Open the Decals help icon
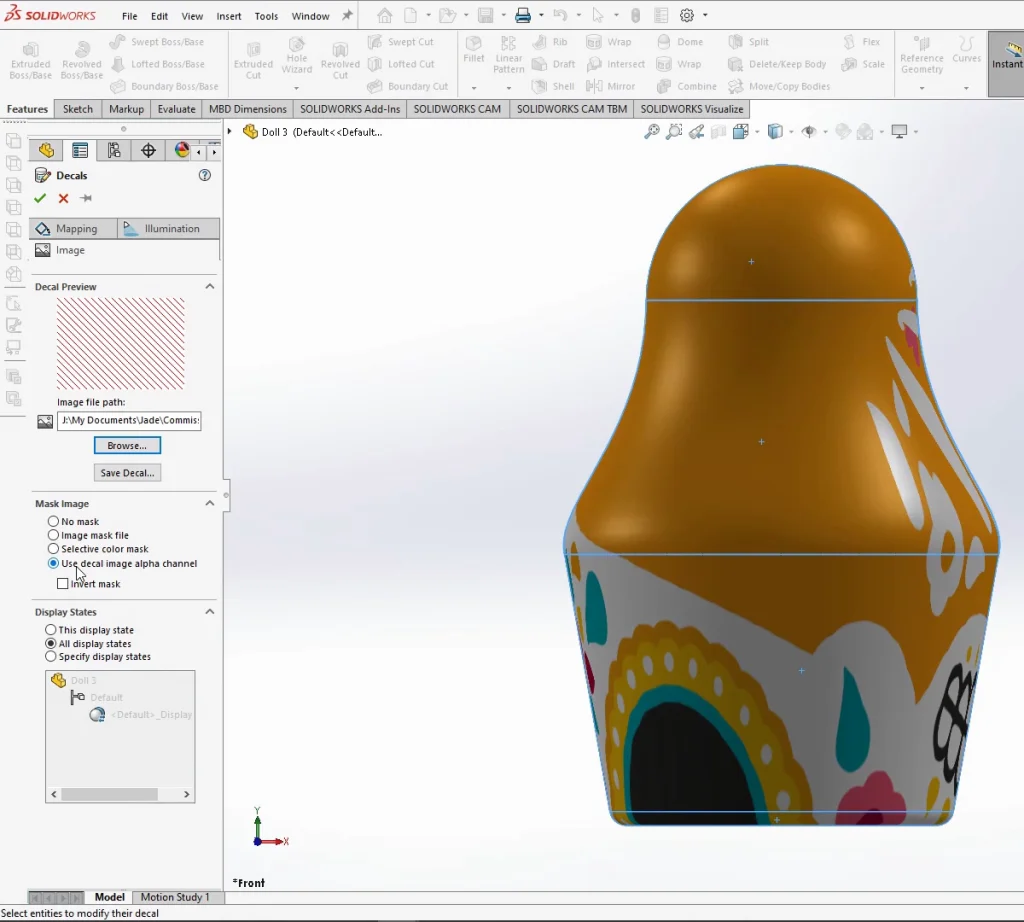The height and width of the screenshot is (922, 1024). pos(205,175)
